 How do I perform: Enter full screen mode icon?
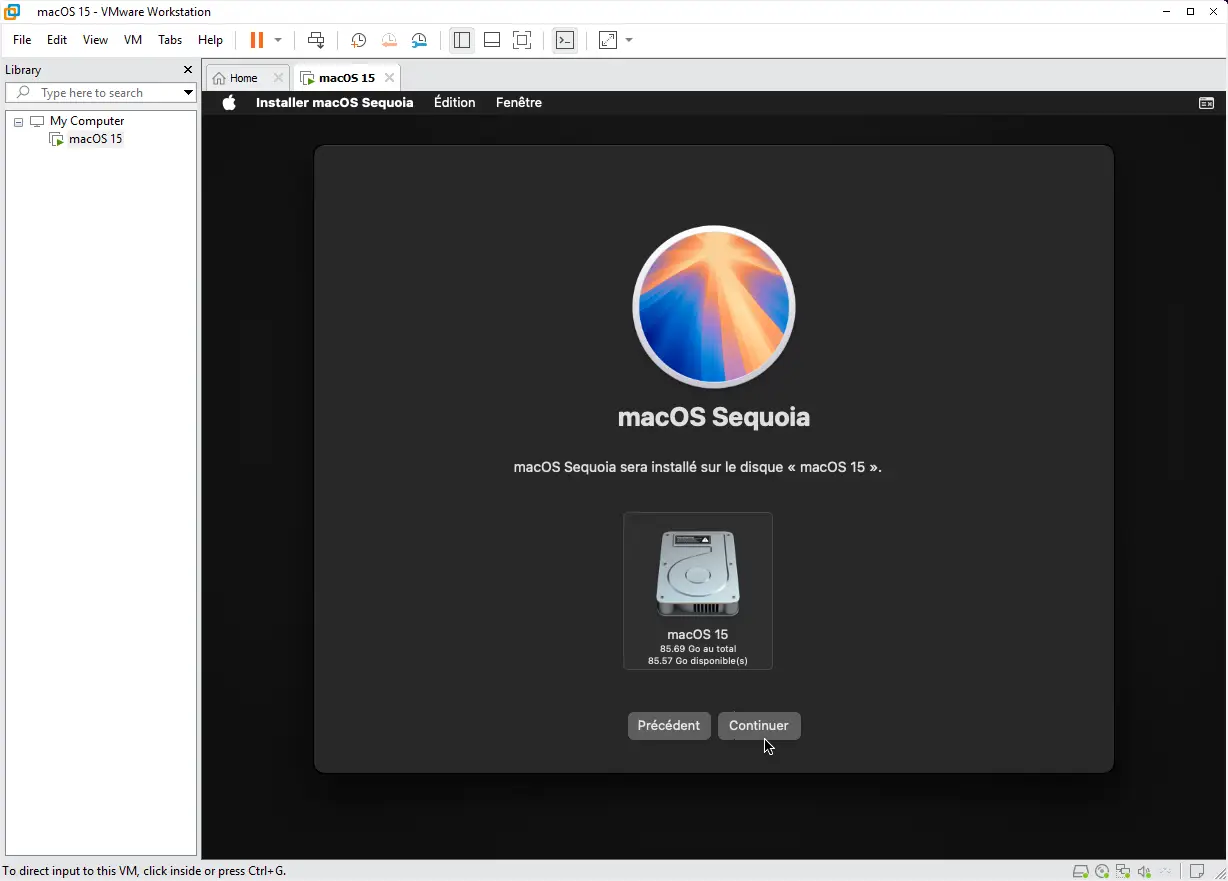pos(522,40)
